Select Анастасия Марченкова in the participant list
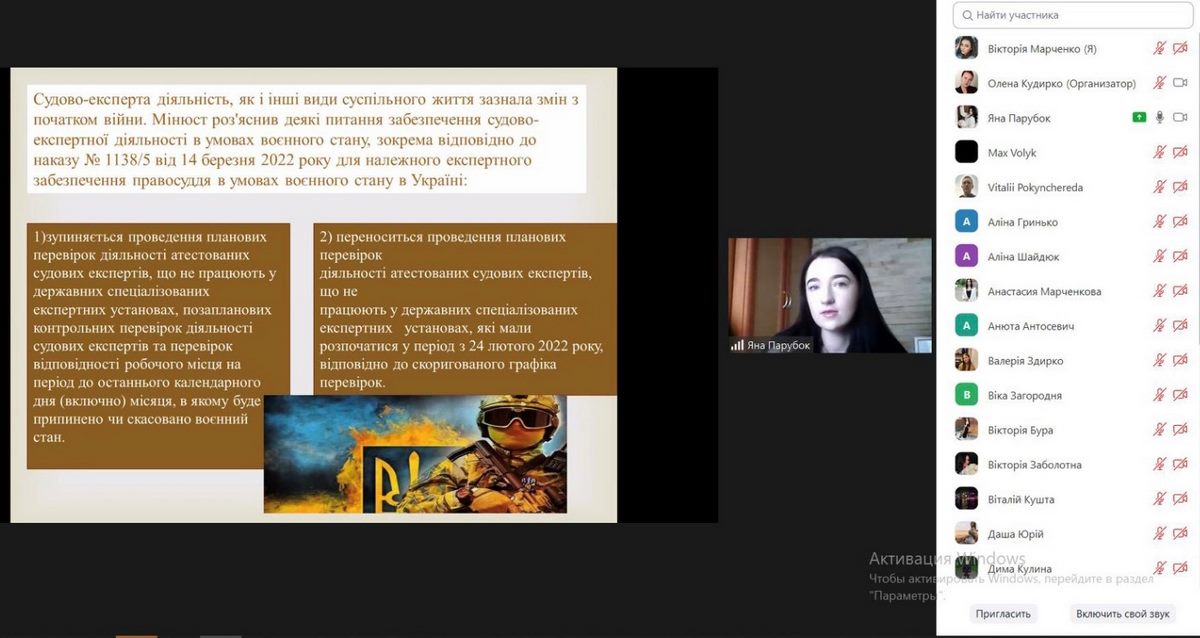Viewport: 1200px width, 638px height. [1044, 292]
